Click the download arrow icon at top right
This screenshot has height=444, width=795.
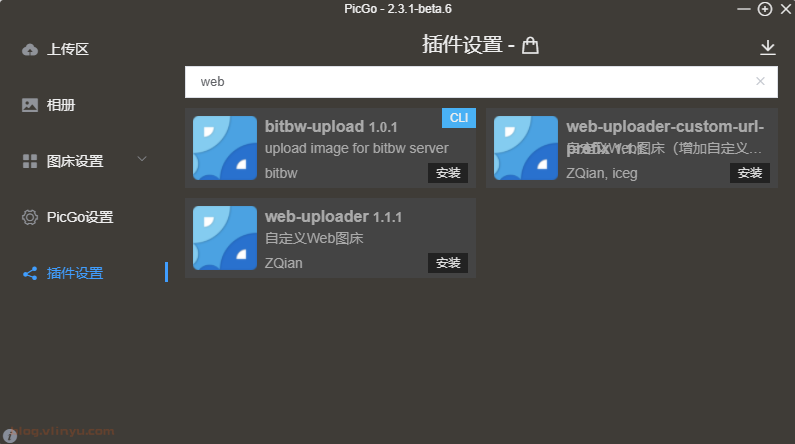768,47
